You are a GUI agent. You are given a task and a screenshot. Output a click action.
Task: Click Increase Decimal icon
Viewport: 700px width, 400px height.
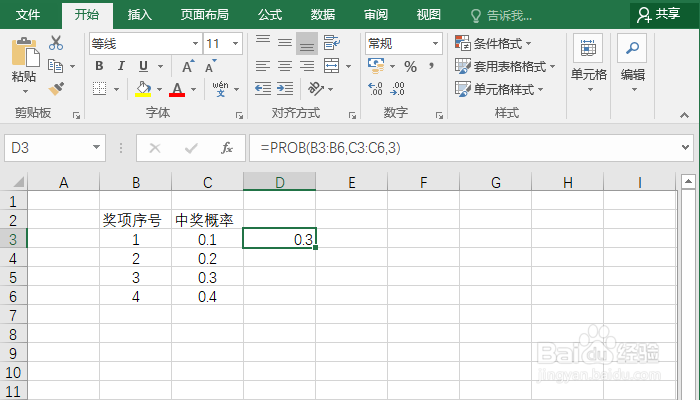pos(375,88)
